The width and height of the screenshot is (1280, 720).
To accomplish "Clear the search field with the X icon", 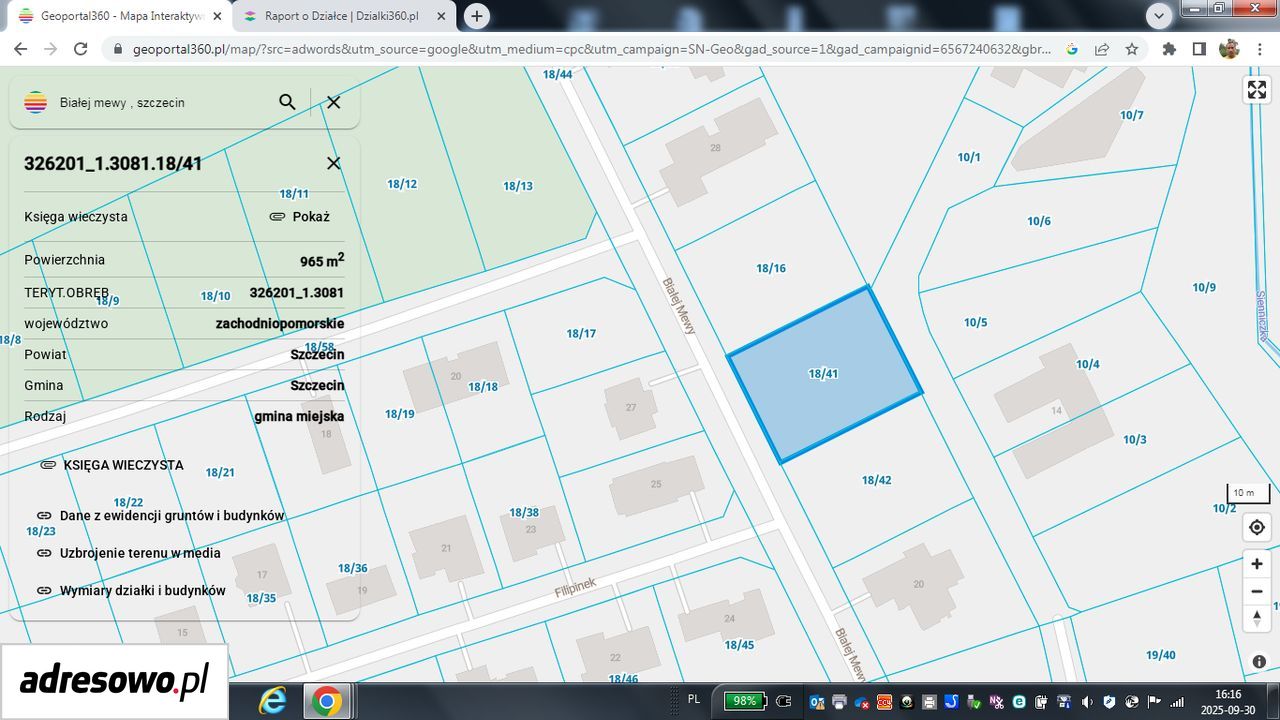I will point(334,102).
